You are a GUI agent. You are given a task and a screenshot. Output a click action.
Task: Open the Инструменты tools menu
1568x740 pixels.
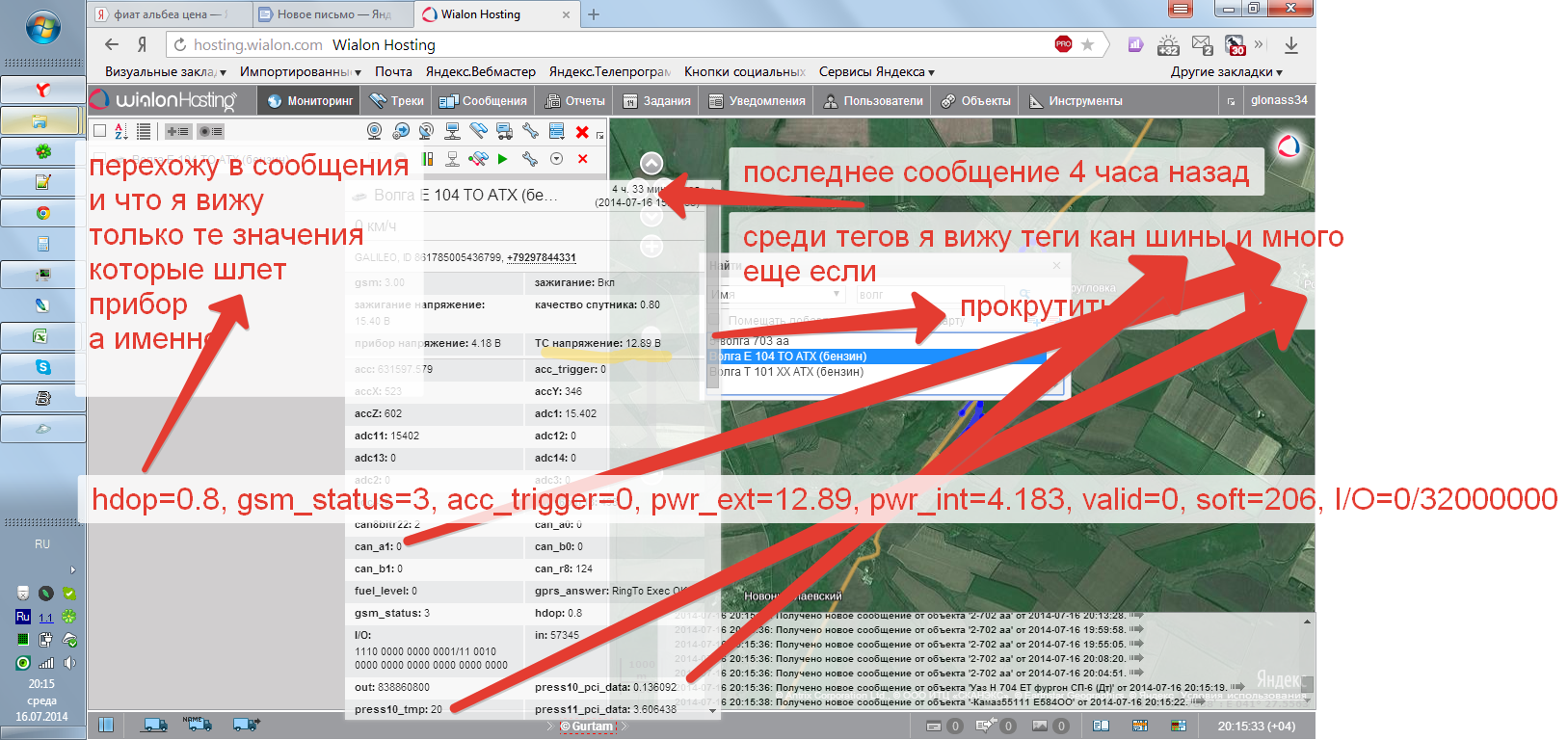click(x=1076, y=101)
